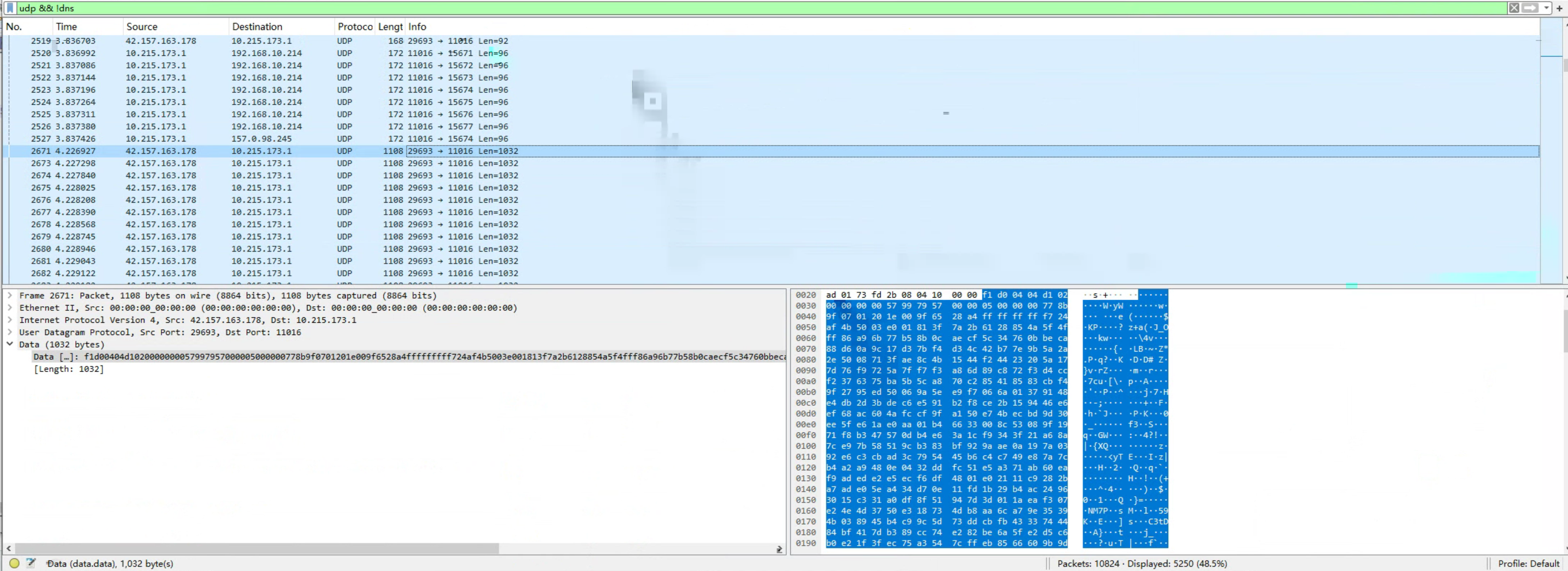1568x571 pixels.
Task: Sort by the Source column header
Action: click(x=175, y=27)
